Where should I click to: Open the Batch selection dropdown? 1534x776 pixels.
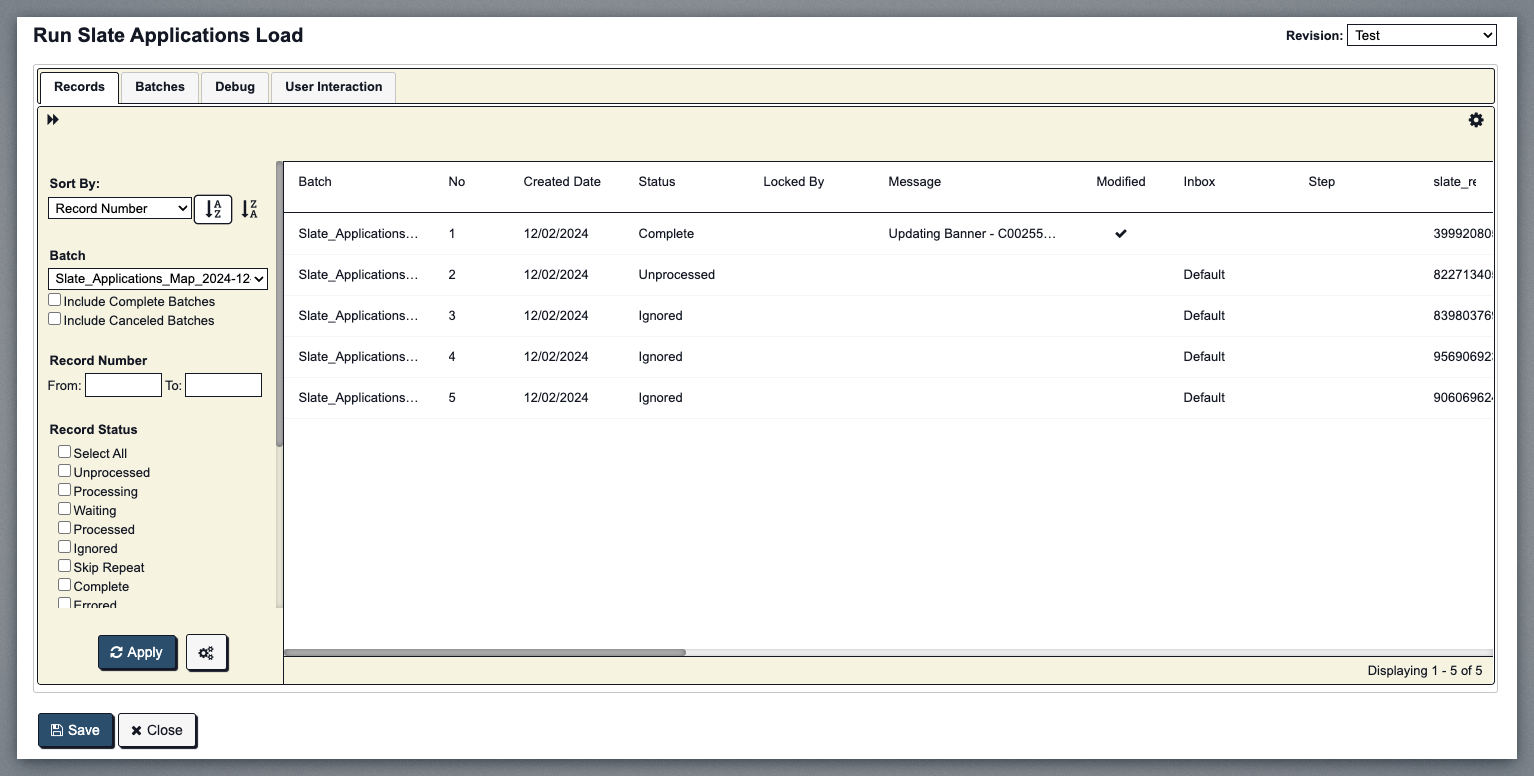158,279
